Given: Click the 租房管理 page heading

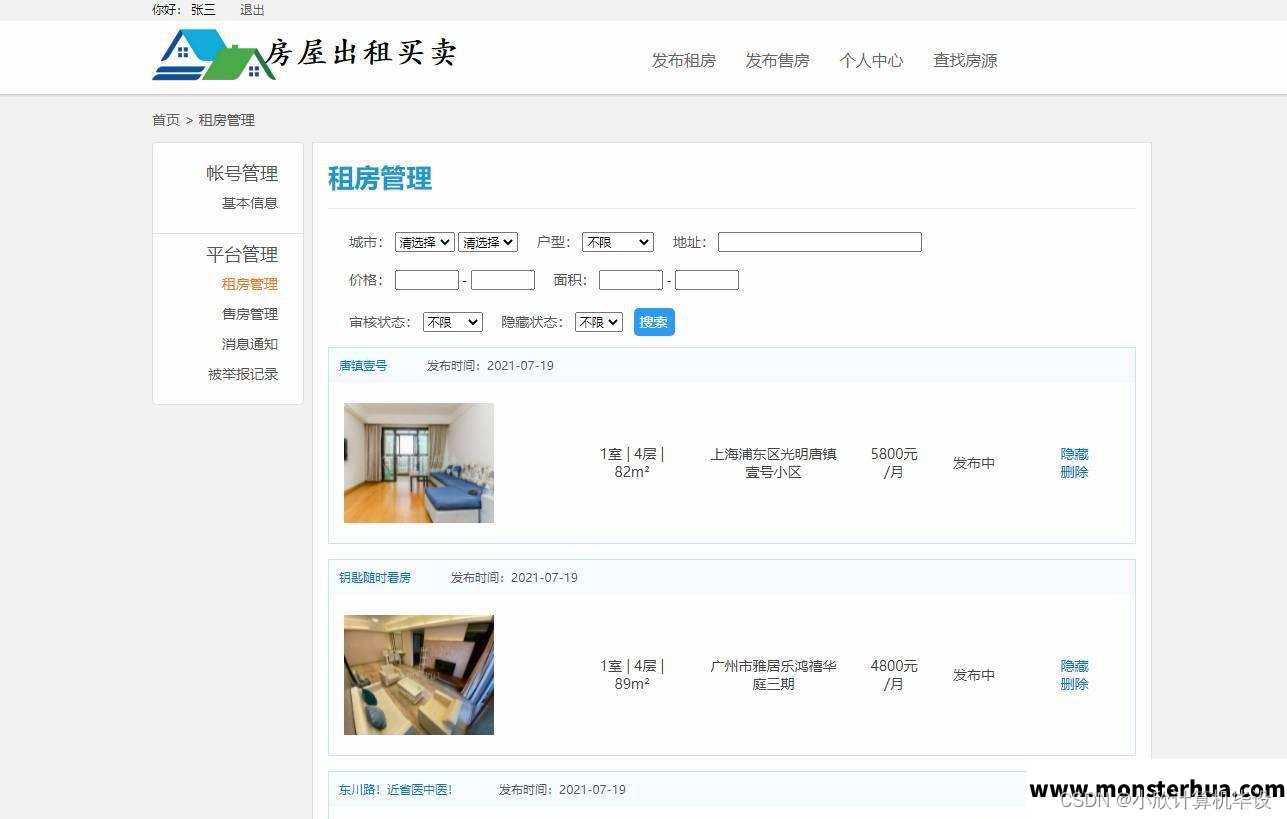Looking at the screenshot, I should (x=380, y=179).
